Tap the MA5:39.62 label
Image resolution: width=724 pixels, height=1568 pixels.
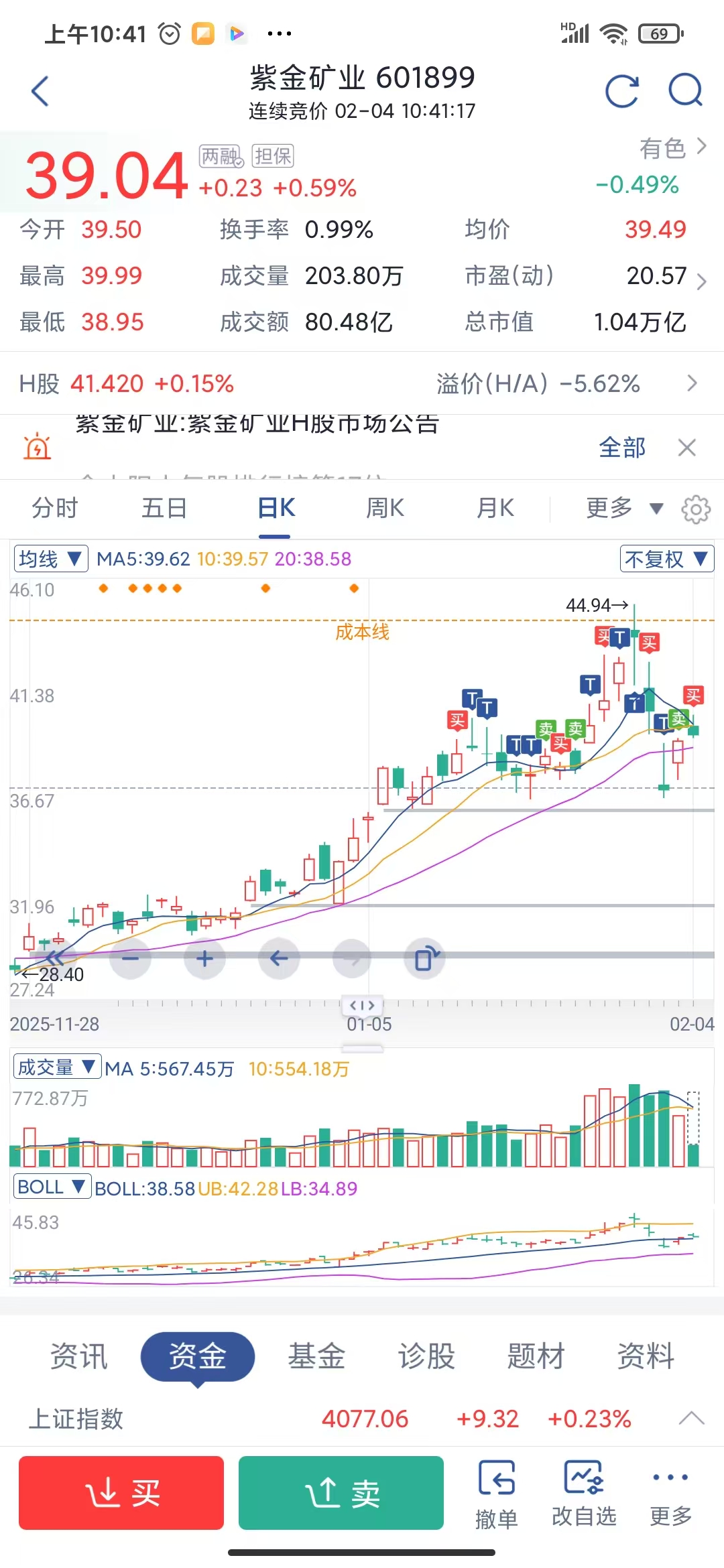[x=143, y=559]
